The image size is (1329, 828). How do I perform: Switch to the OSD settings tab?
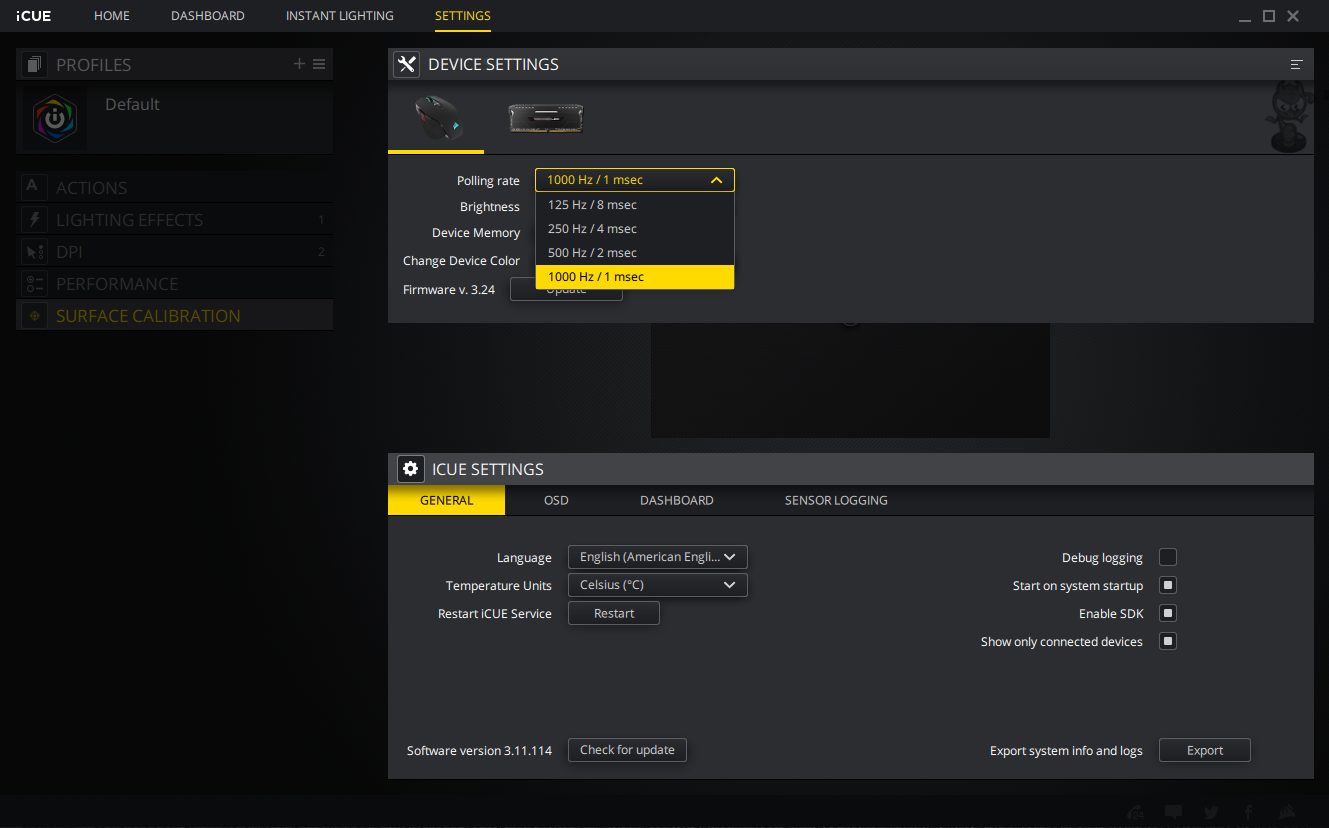tap(556, 500)
